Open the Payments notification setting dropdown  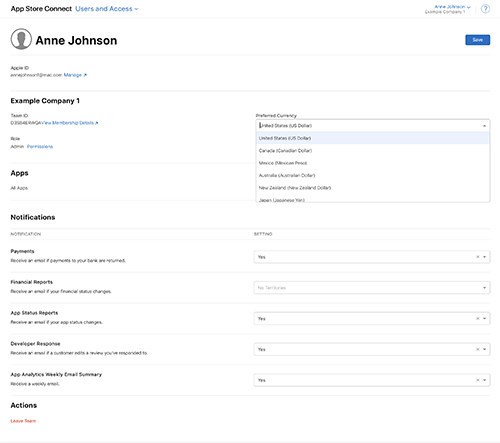tap(372, 257)
